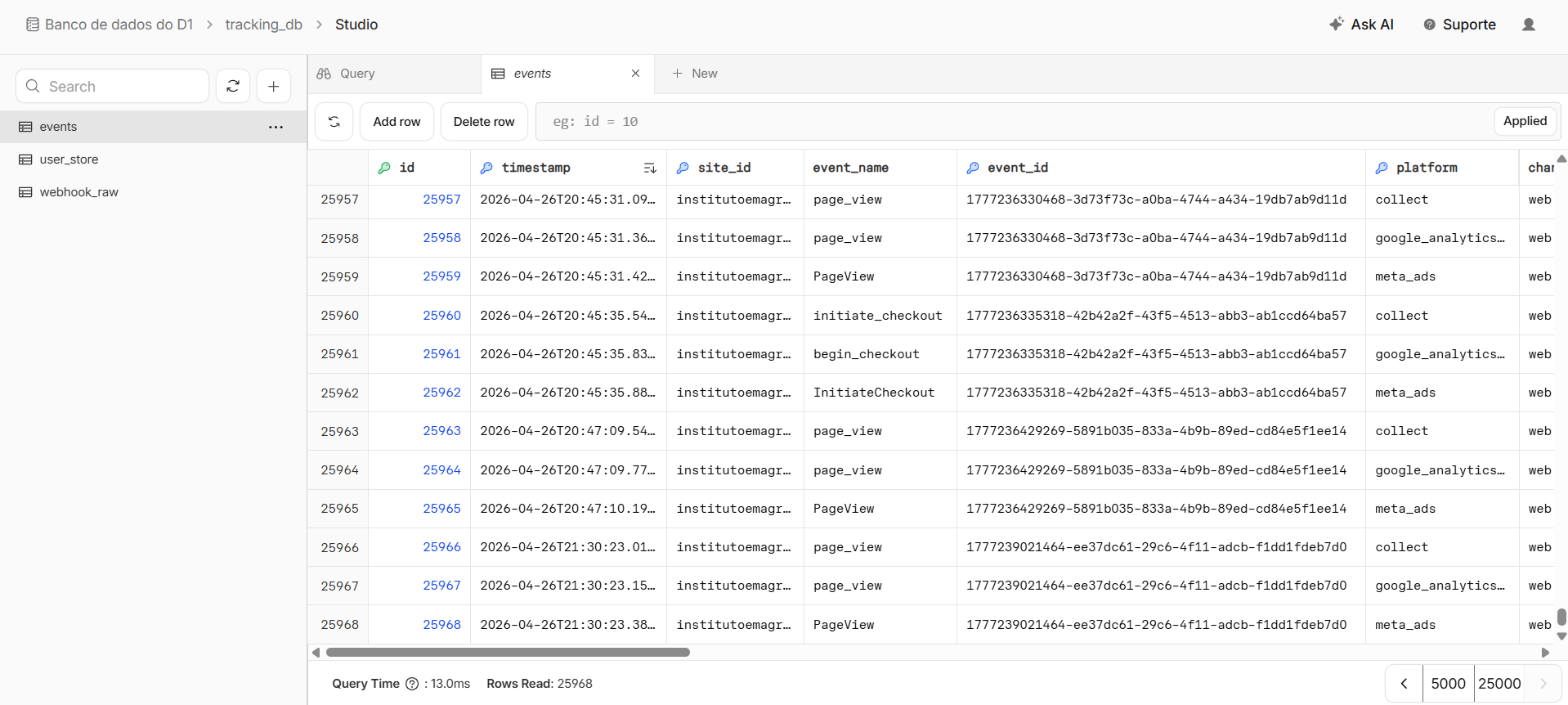Viewport: 1568px width, 705px height.
Task: Click timestamp cell of row 25966
Action: [568, 547]
